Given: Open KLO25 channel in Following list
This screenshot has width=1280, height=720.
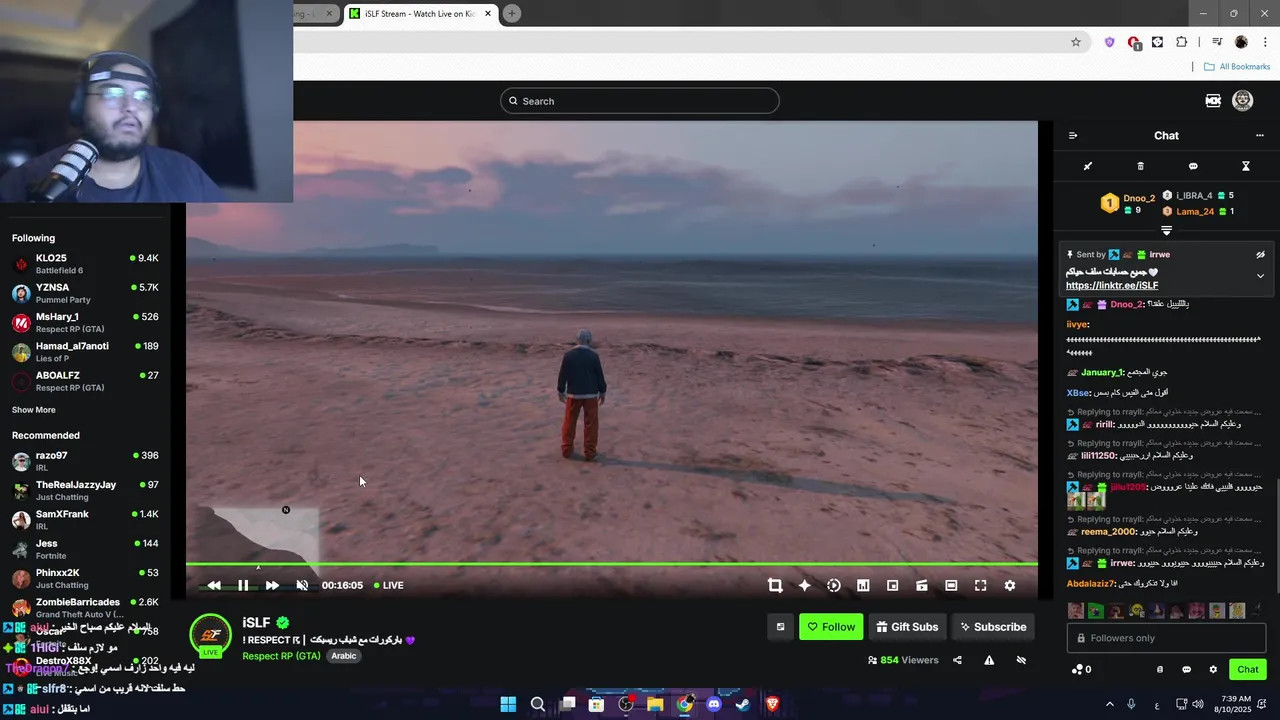Looking at the screenshot, I should pyautogui.click(x=85, y=264).
